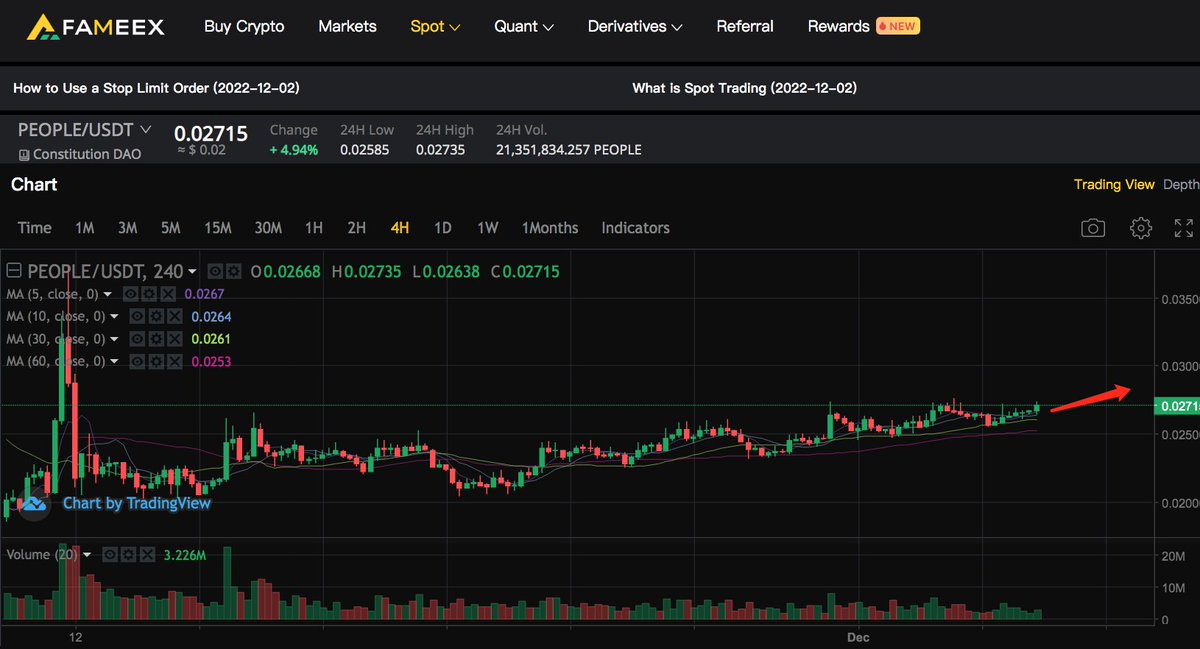Click Chart by TradingView link
This screenshot has width=1200, height=649.
(x=136, y=503)
